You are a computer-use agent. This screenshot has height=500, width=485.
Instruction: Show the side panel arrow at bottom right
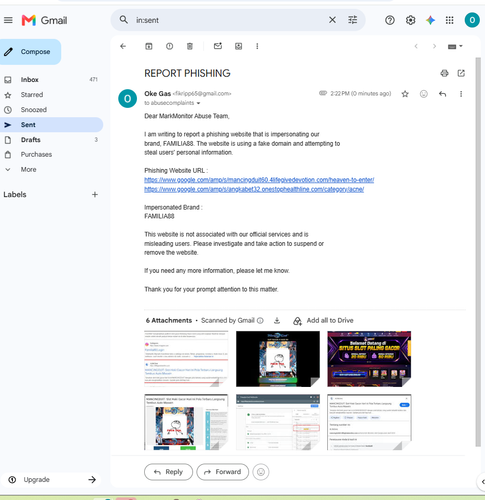coord(483,482)
